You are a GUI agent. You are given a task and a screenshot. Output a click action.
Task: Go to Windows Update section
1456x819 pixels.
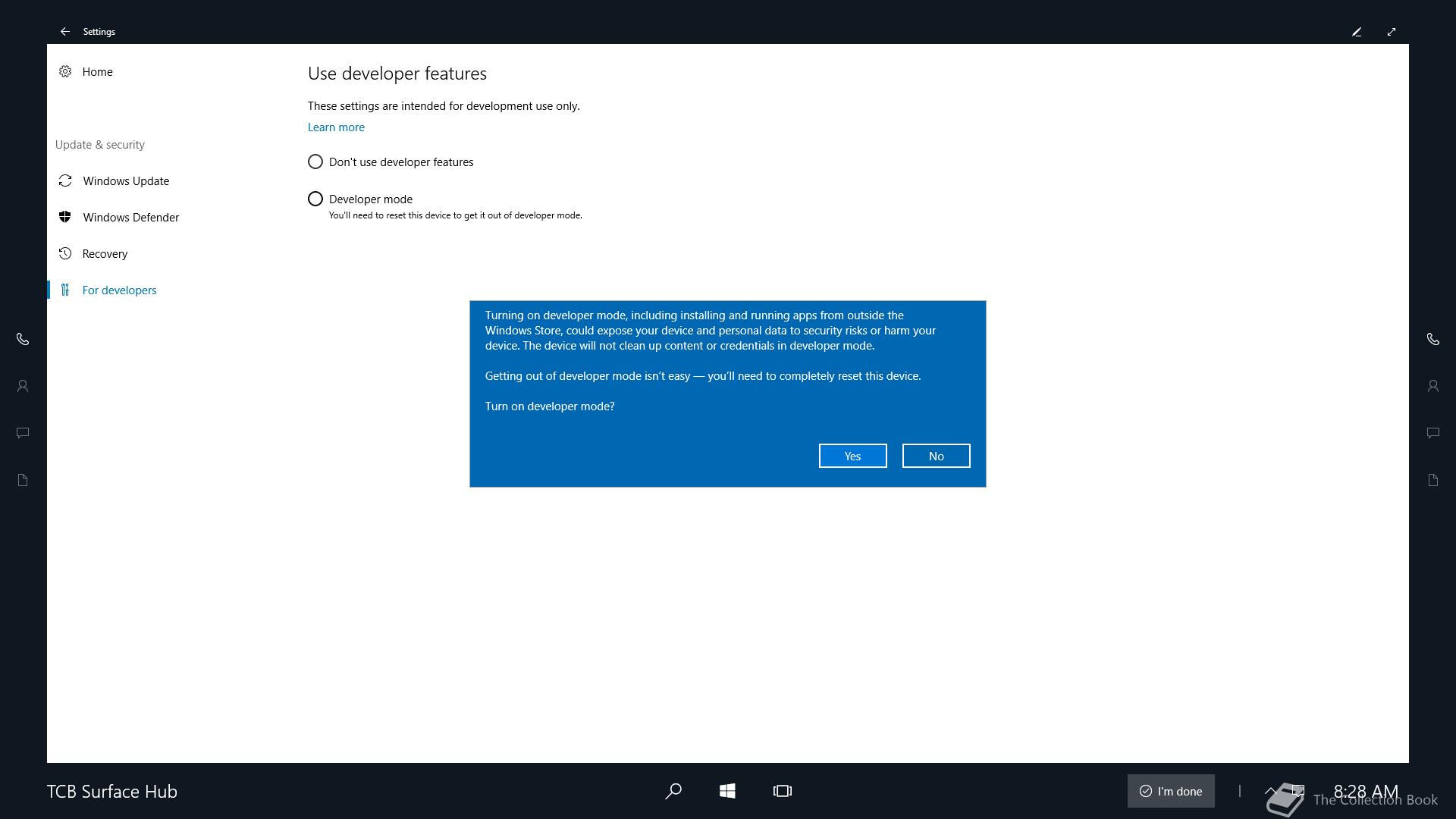[x=126, y=180]
